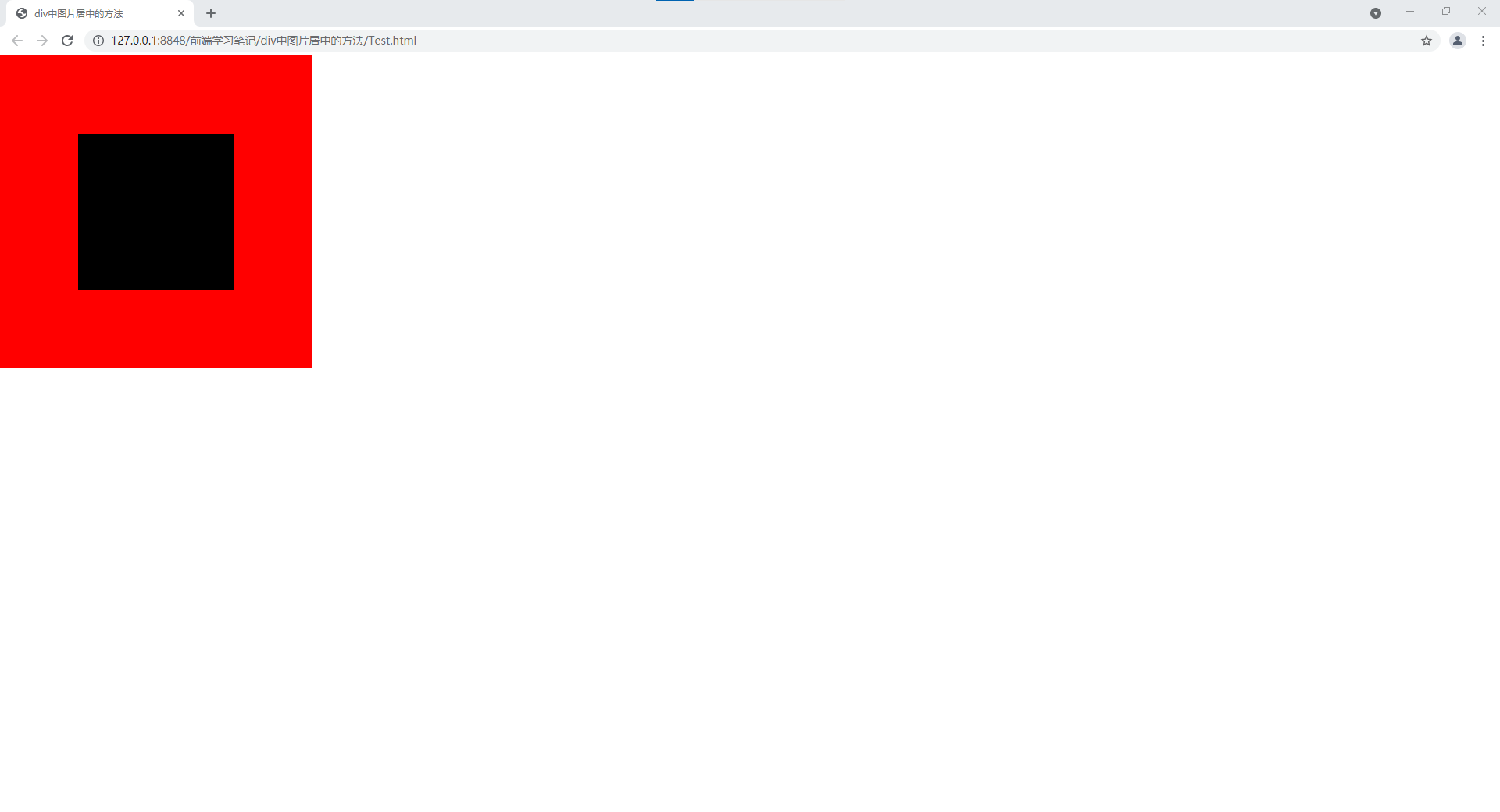Image resolution: width=1500 pixels, height=812 pixels.
Task: Open the Chrome three-dot menu
Action: pos(1483,41)
